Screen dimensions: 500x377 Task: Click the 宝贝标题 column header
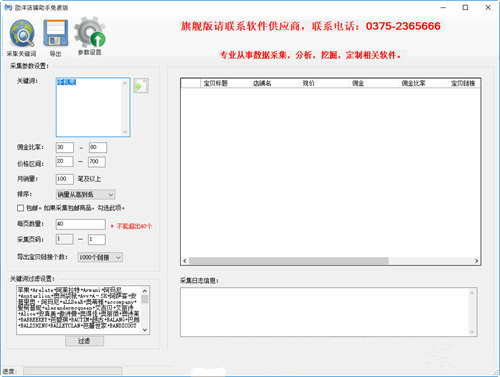[x=225, y=83]
